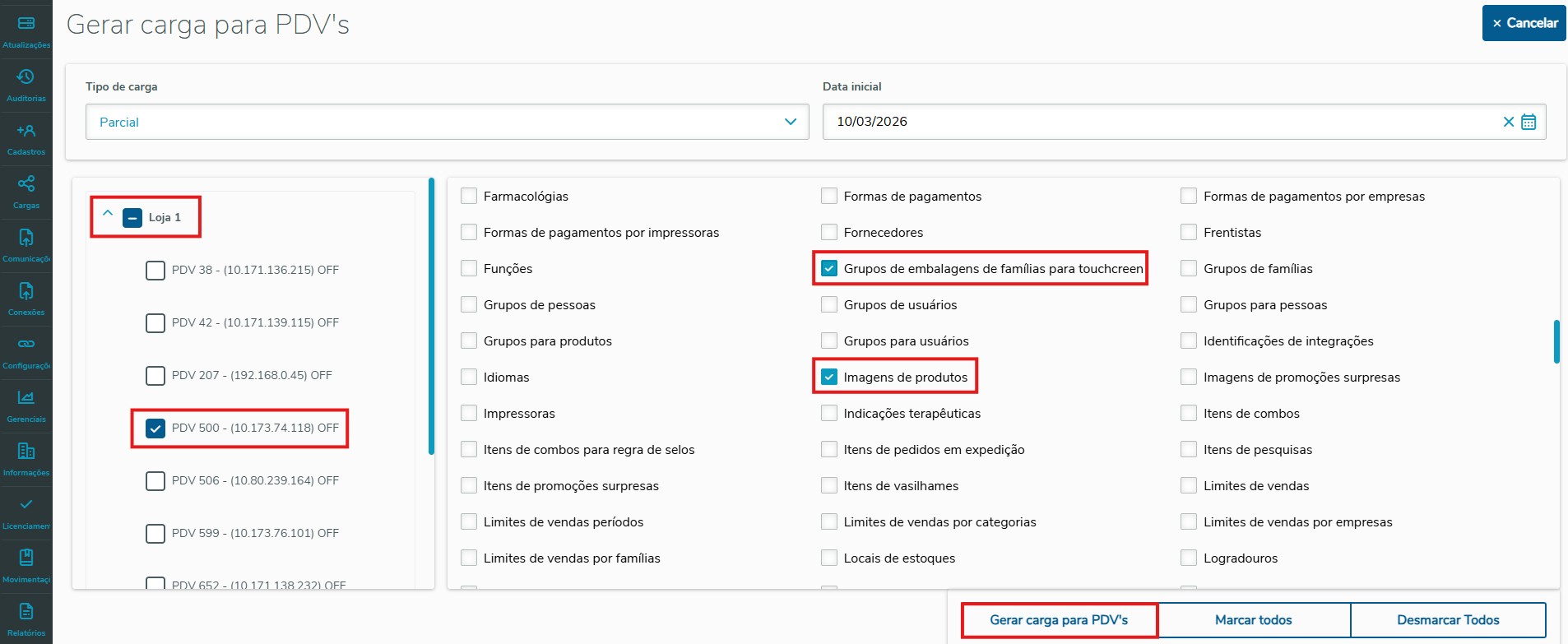Open the Auditorias history icon

click(x=26, y=76)
